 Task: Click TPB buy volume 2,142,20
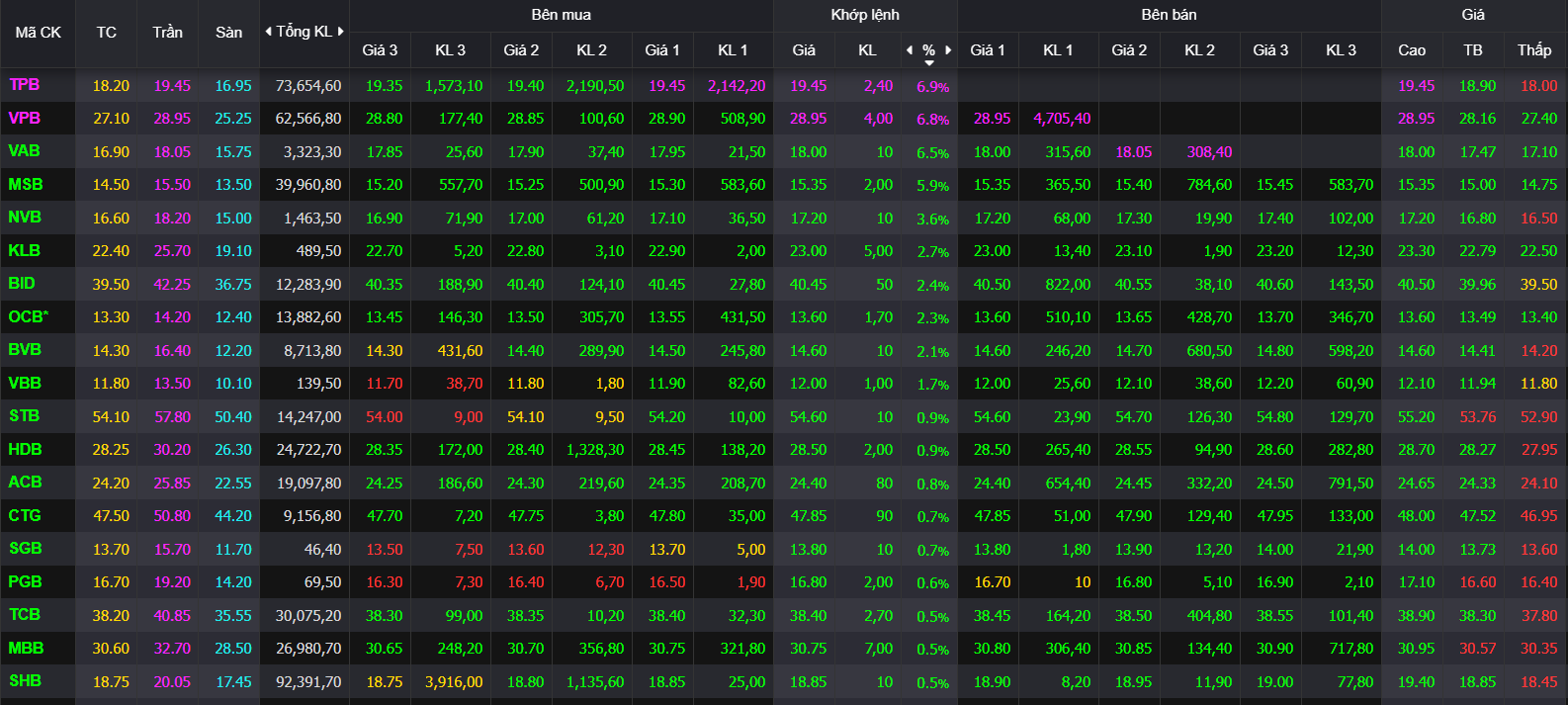[x=737, y=86]
